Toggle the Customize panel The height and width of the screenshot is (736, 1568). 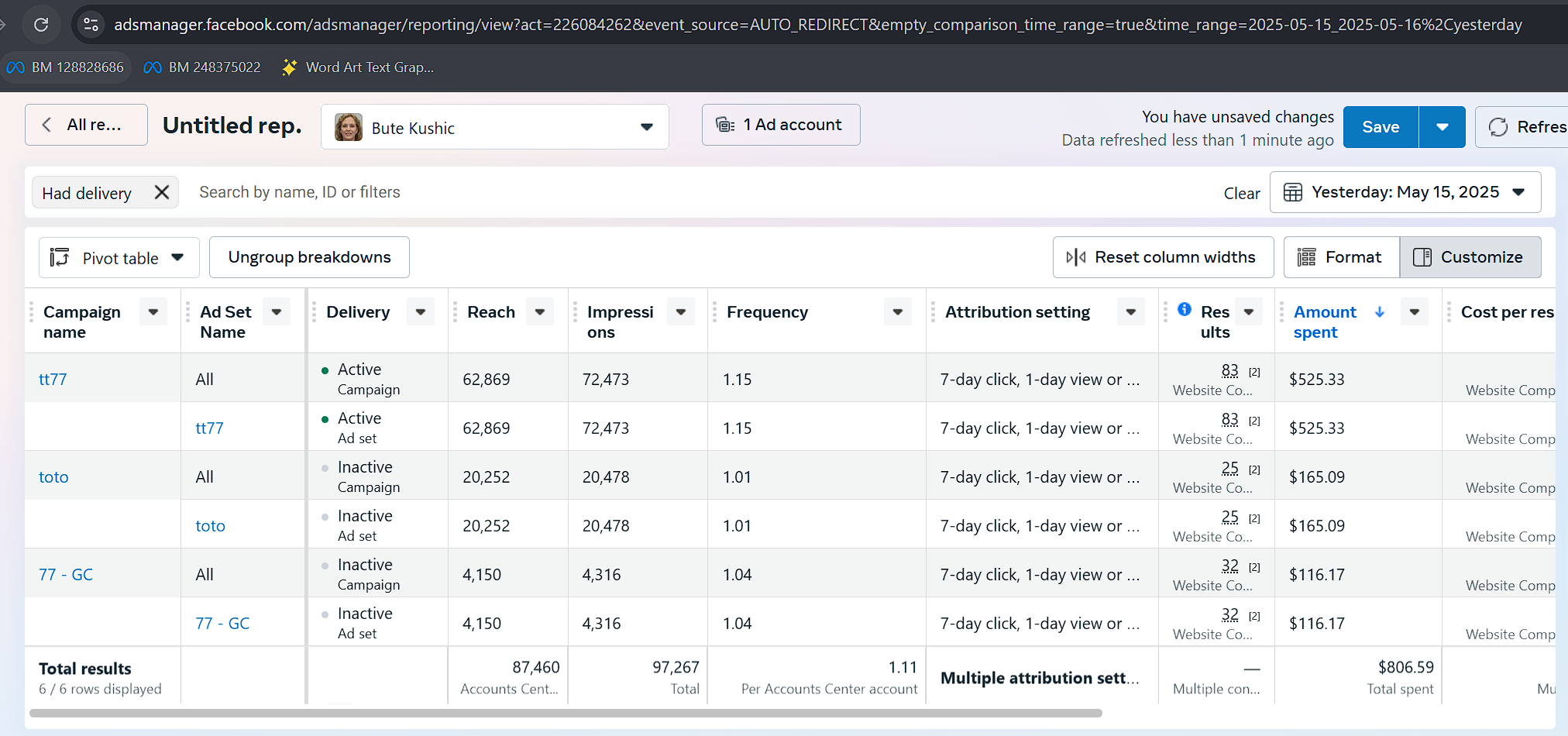(x=1470, y=257)
